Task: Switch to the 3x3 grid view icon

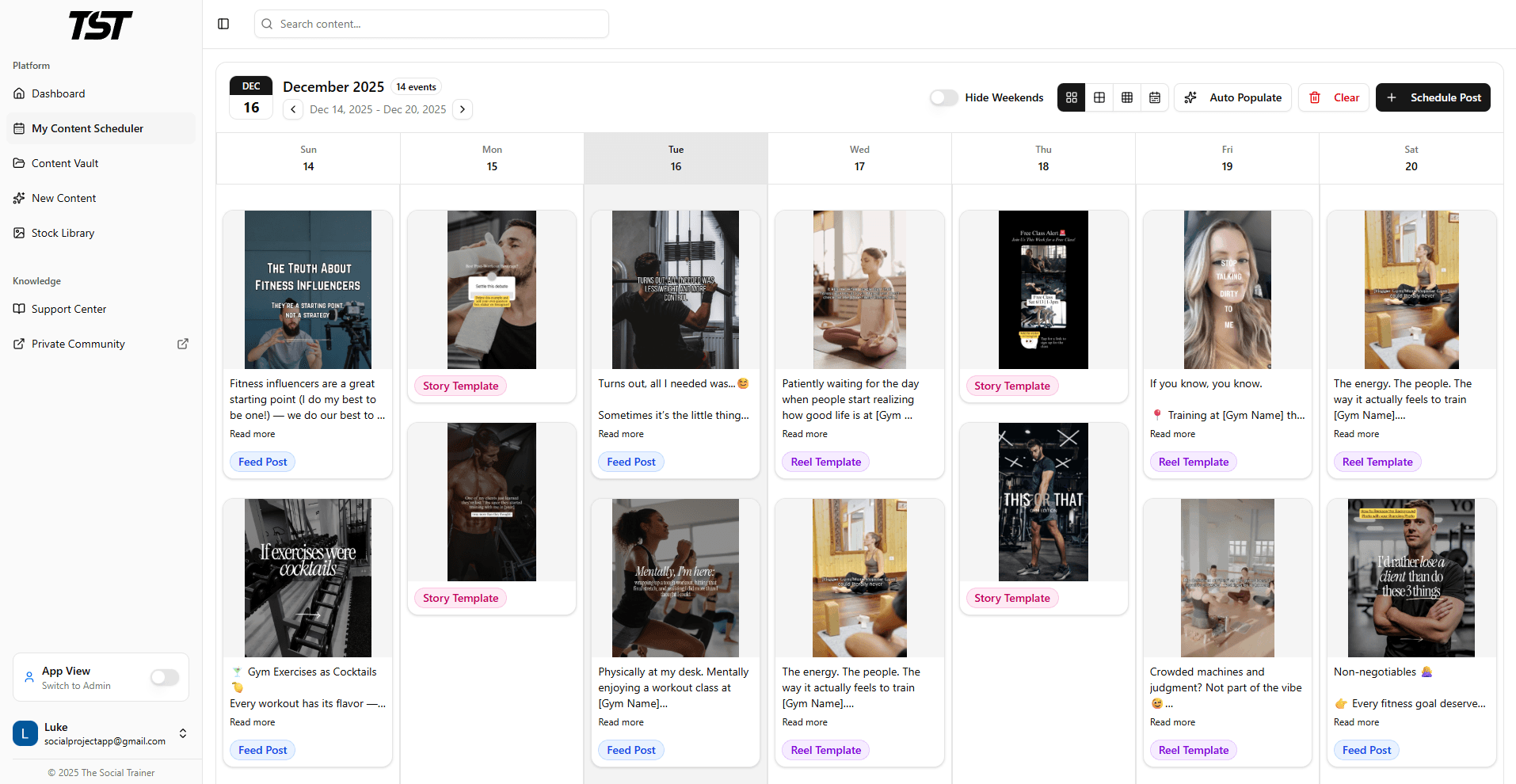Action: (x=1127, y=97)
